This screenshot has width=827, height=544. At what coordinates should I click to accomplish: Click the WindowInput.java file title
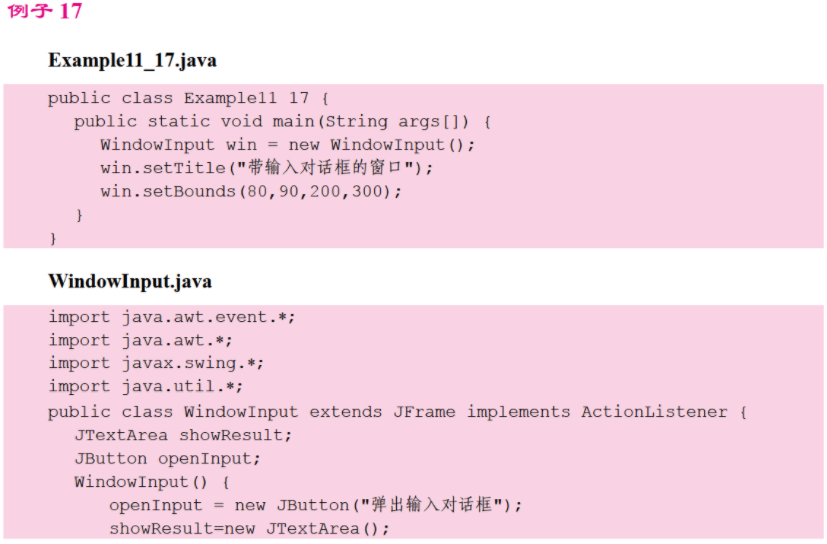[x=130, y=281]
